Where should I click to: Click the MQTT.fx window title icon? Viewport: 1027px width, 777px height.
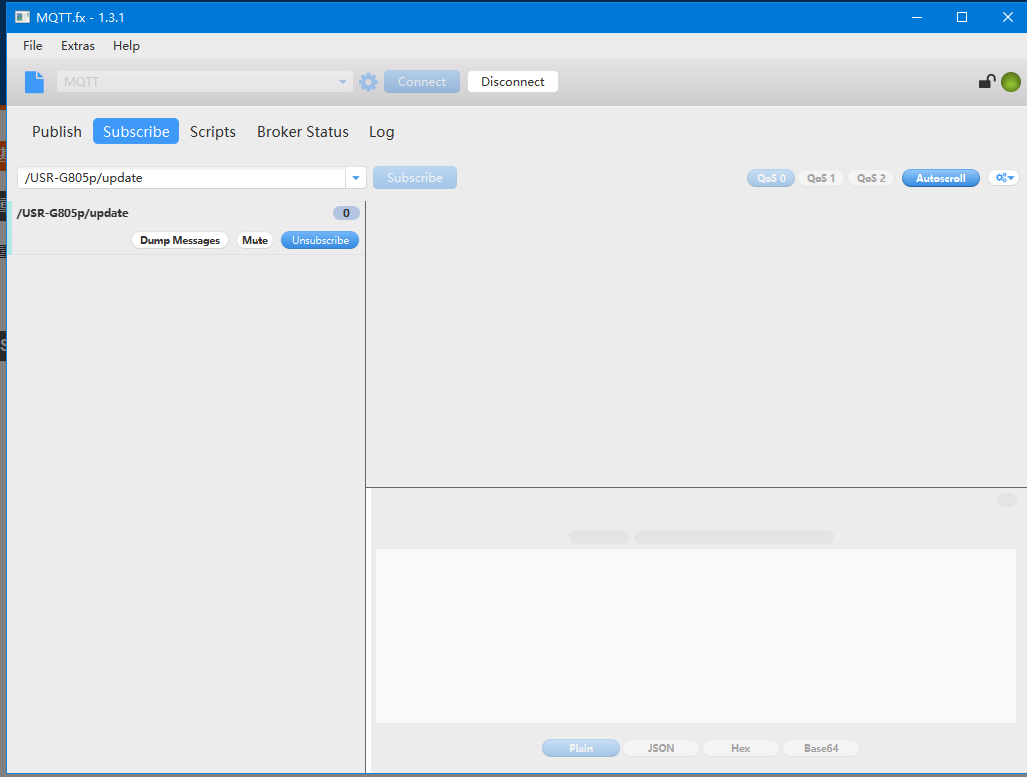(22, 17)
